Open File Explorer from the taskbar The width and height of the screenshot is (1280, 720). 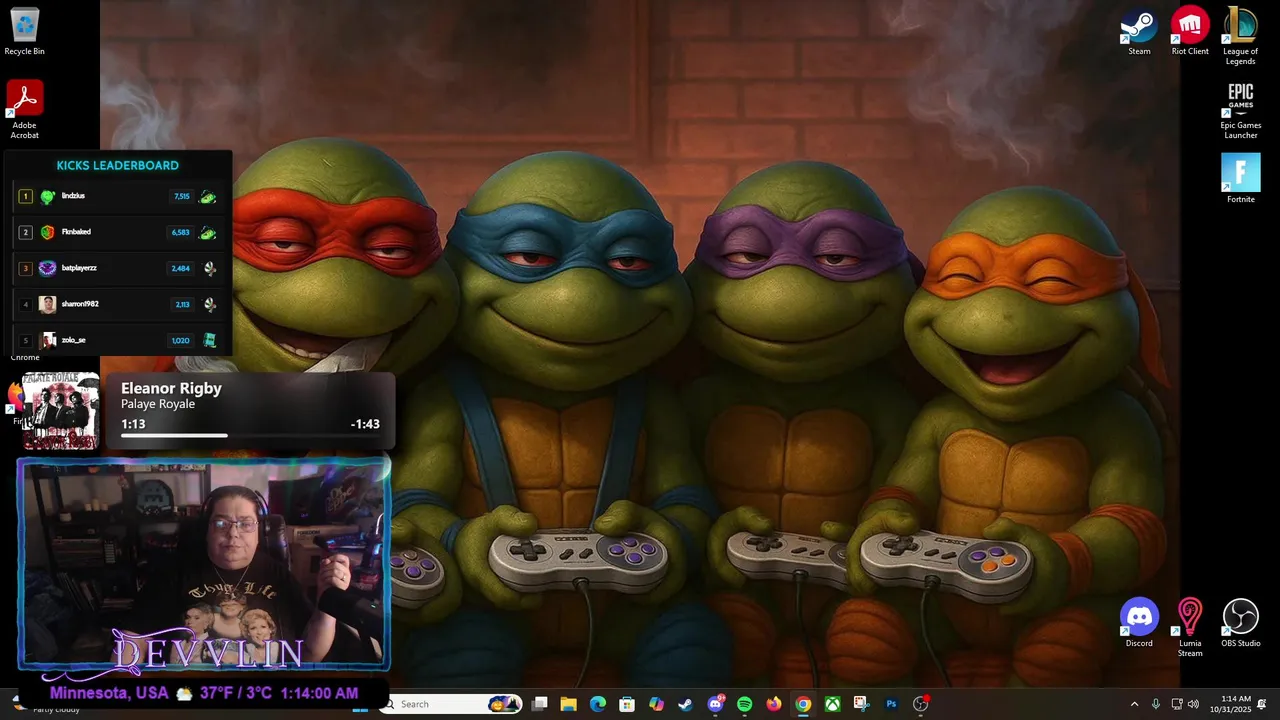pos(568,704)
